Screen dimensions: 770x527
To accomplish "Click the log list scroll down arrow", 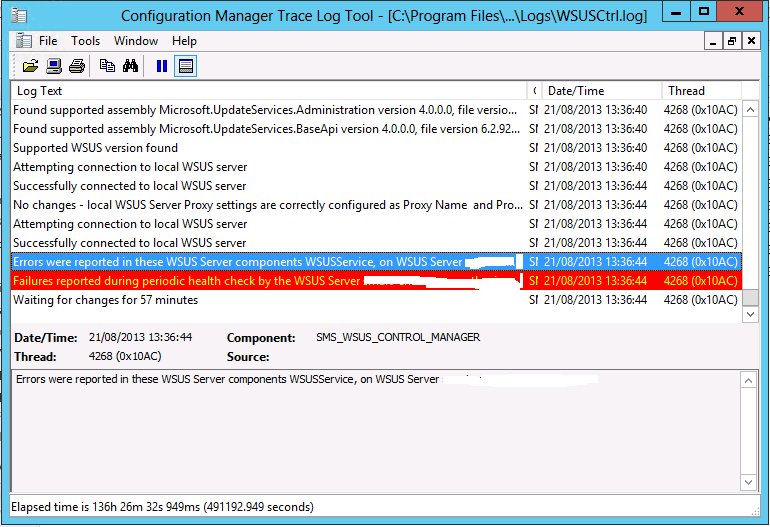I will 750,314.
